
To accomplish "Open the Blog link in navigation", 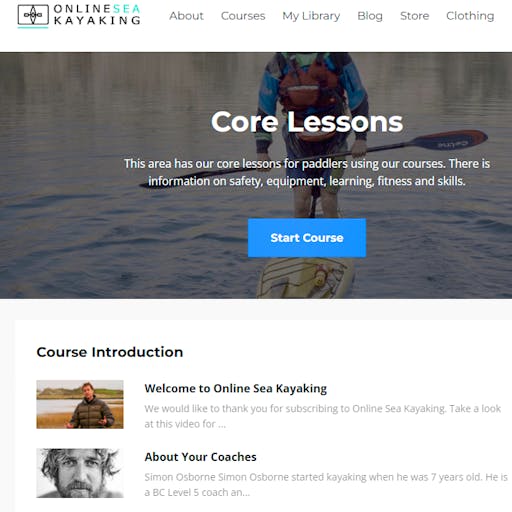I will click(370, 16).
